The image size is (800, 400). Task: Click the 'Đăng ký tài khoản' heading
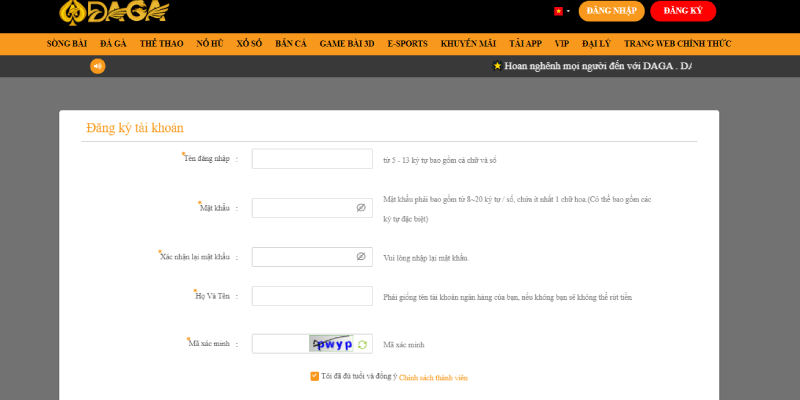135,128
